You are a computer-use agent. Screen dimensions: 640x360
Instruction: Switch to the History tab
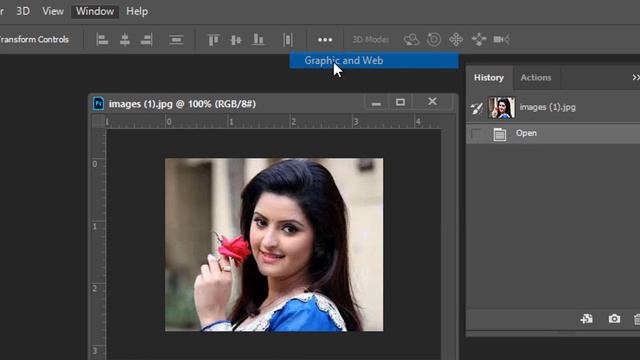[489, 78]
